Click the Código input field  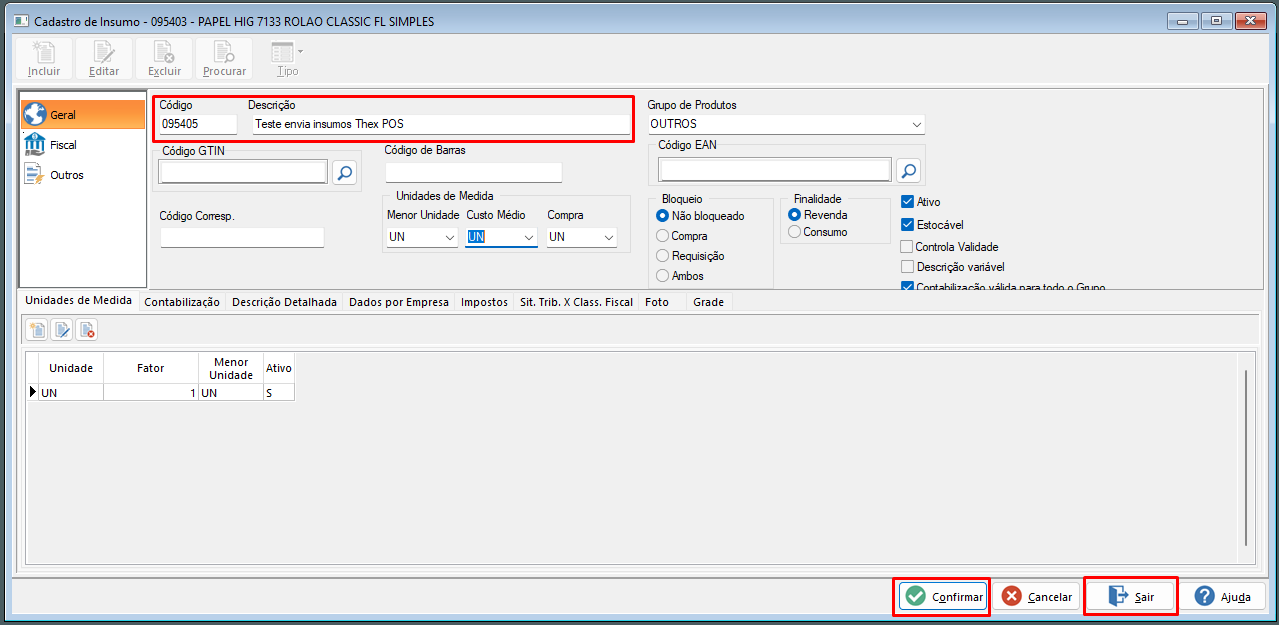pyautogui.click(x=198, y=124)
